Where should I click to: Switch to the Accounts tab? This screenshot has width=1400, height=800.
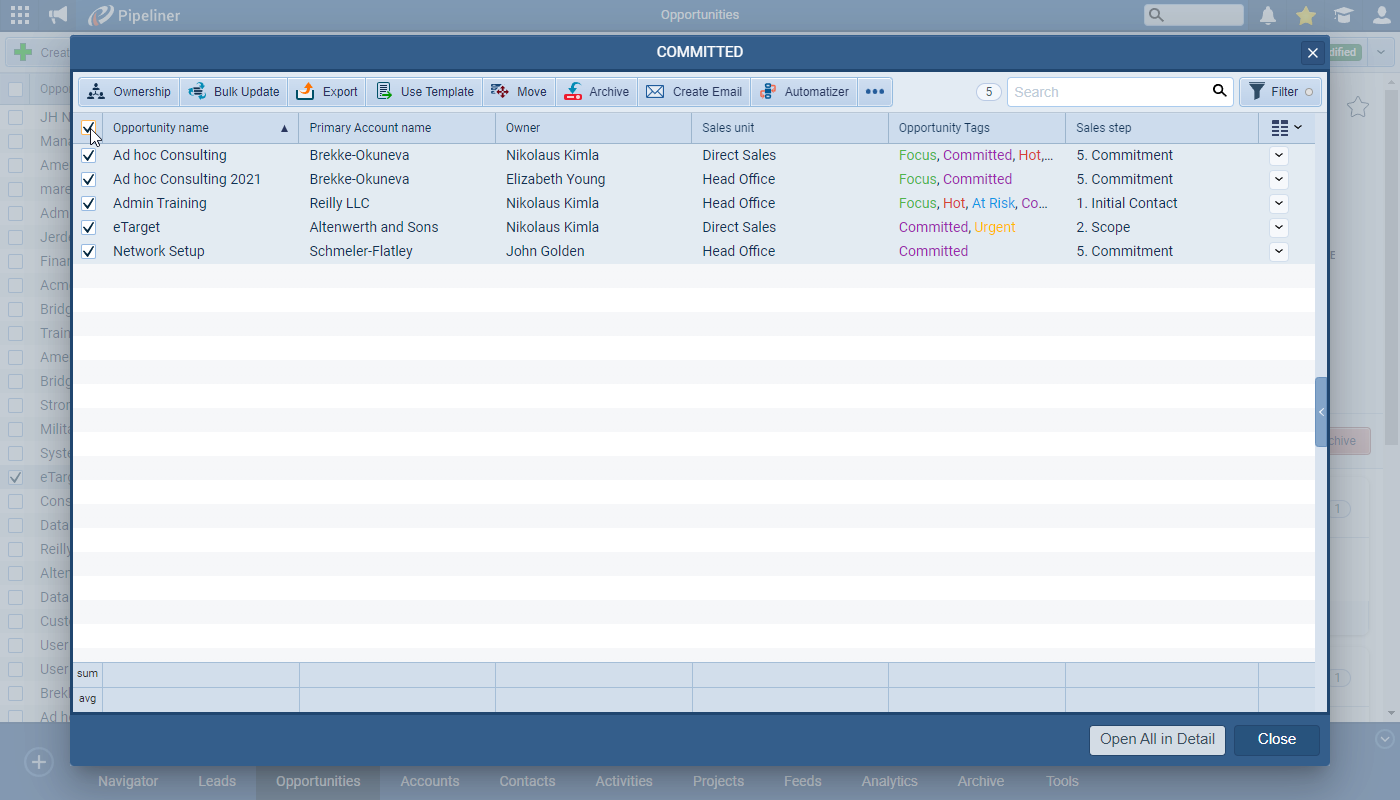(x=430, y=781)
